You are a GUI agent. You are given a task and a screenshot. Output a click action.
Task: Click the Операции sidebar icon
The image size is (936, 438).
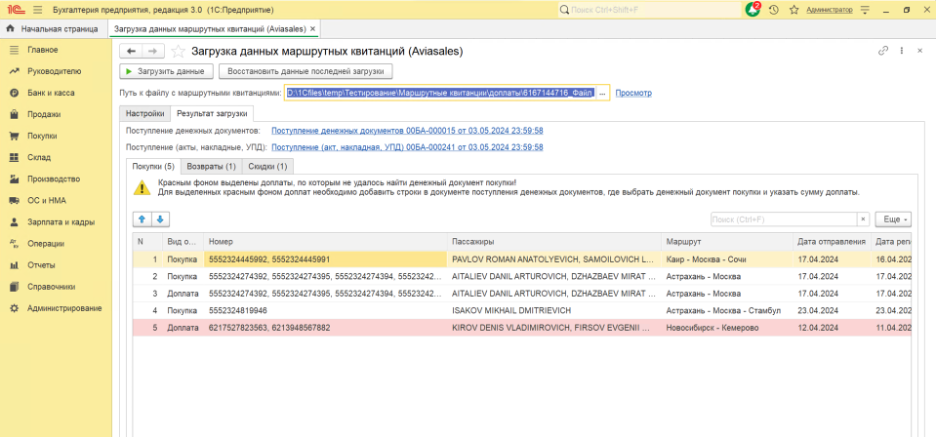tap(14, 243)
